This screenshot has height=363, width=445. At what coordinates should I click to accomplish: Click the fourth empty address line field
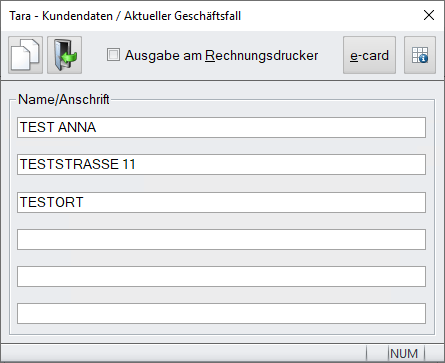221,239
